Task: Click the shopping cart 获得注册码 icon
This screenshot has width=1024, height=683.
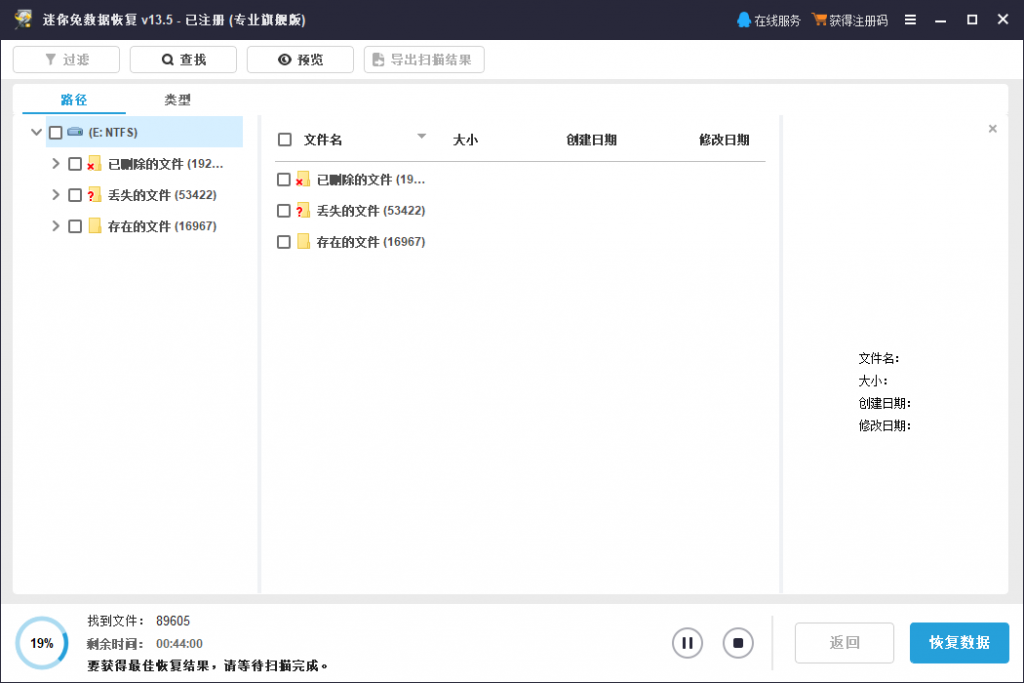Action: (819, 20)
